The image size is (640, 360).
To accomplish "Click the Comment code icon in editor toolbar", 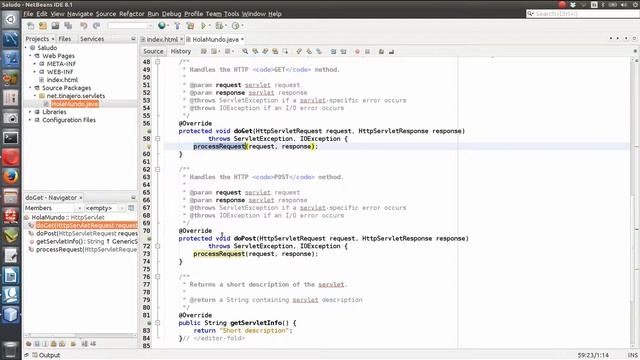I will coord(381,51).
